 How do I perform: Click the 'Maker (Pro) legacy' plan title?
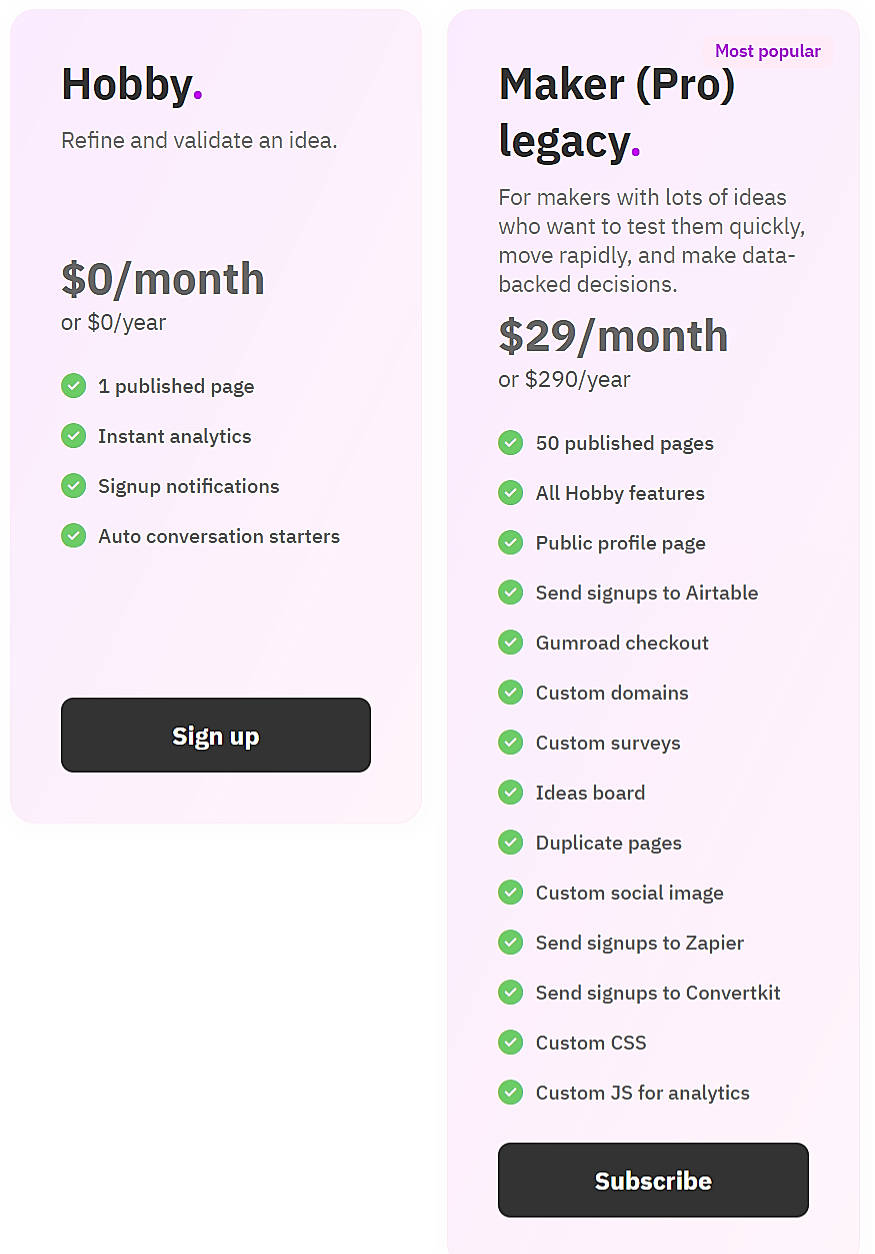point(616,112)
